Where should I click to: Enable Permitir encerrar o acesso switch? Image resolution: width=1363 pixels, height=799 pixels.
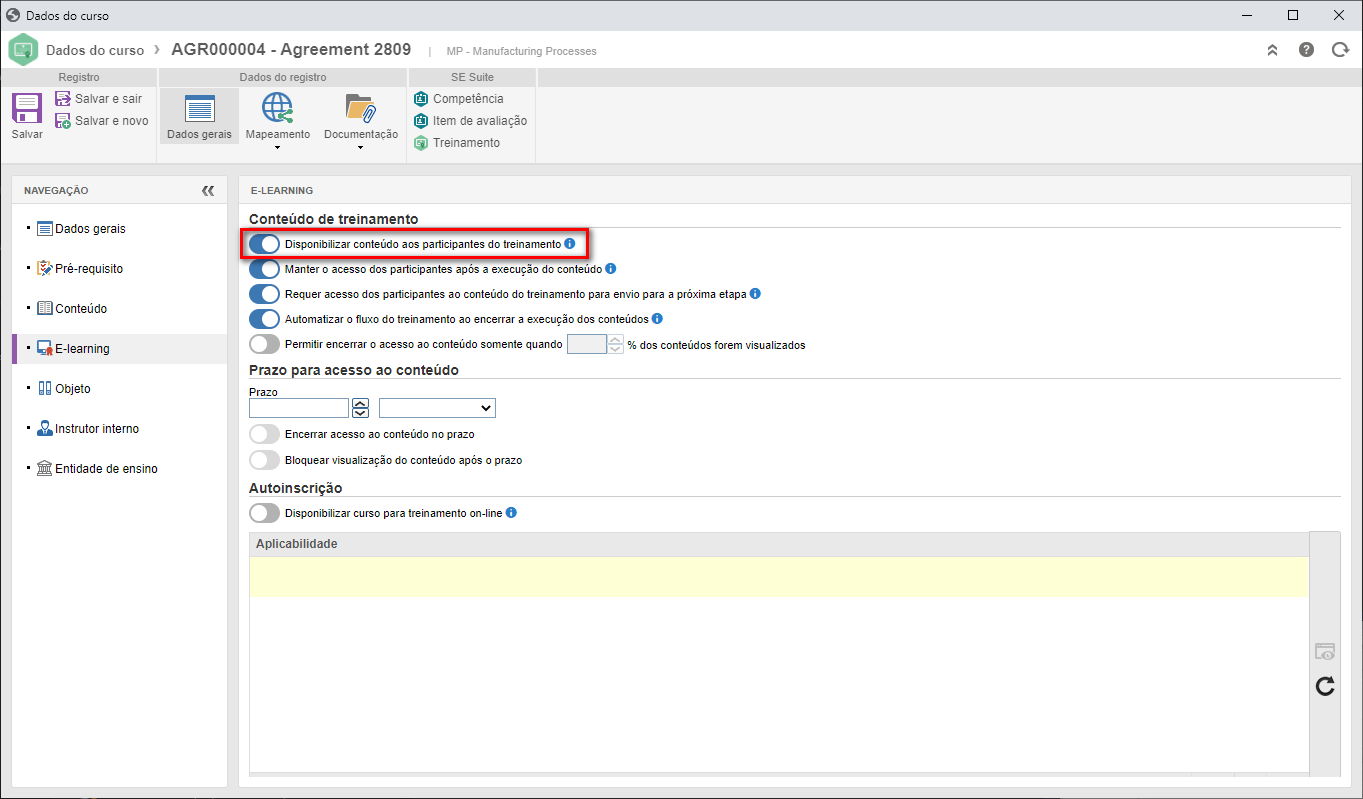[x=264, y=345]
